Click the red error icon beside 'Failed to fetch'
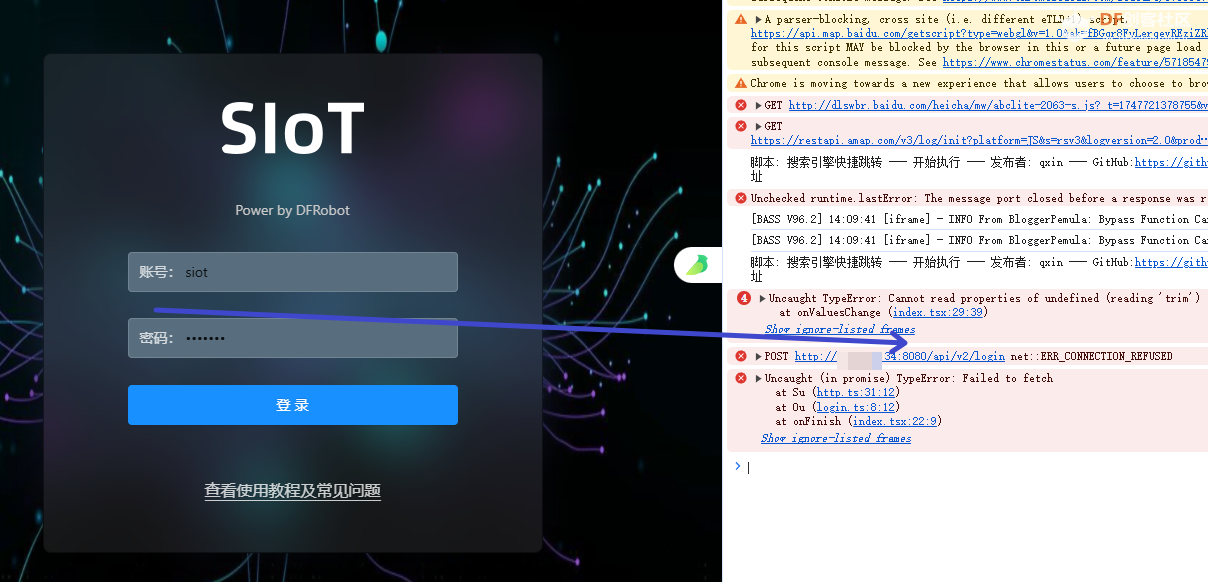Image resolution: width=1208 pixels, height=582 pixels. pos(741,378)
